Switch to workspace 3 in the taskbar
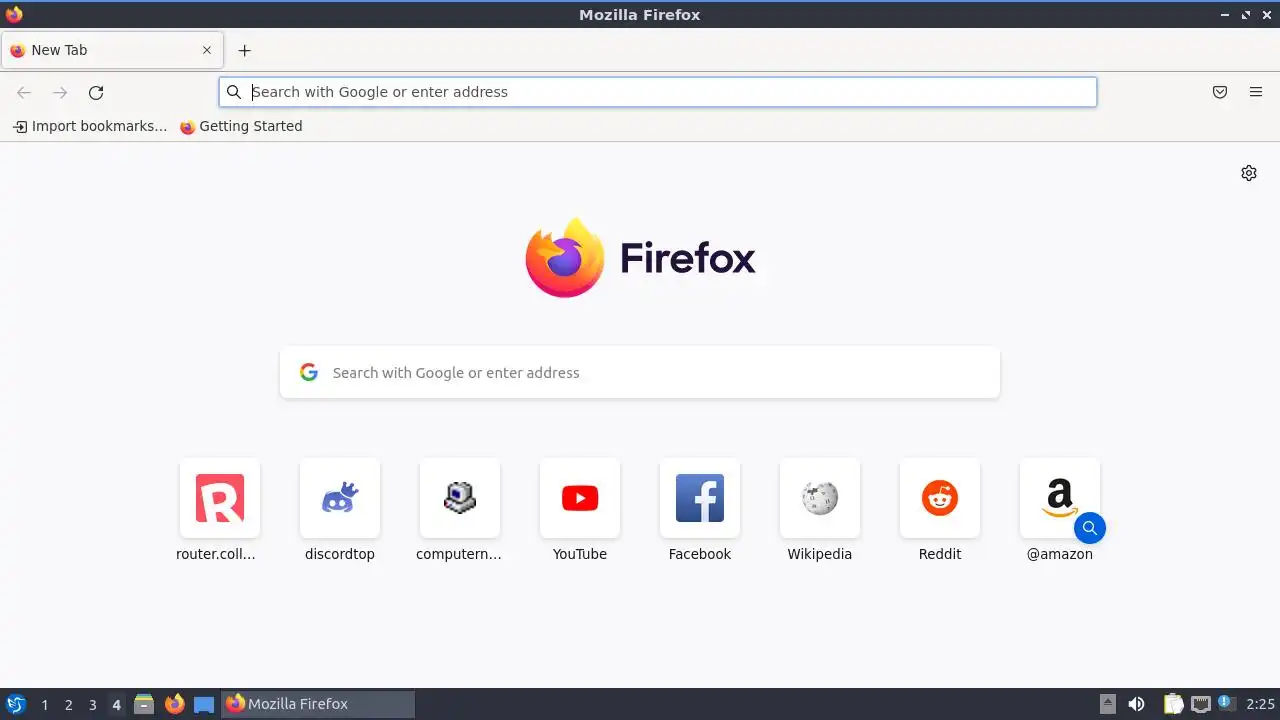This screenshot has height=720, width=1280. (x=92, y=705)
